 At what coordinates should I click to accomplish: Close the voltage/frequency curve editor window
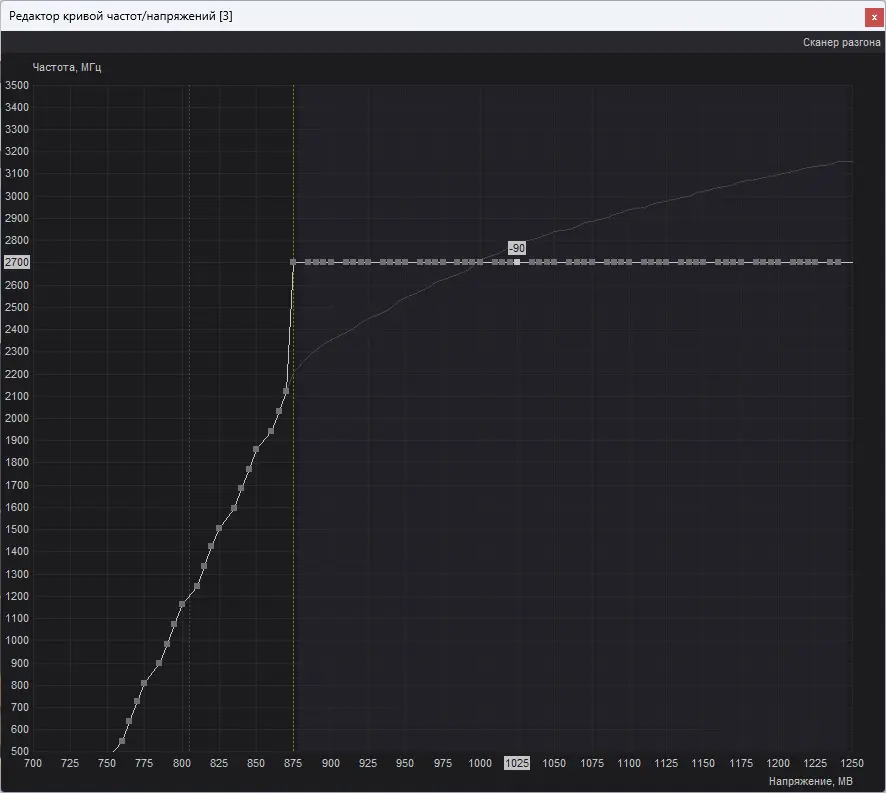point(874,17)
